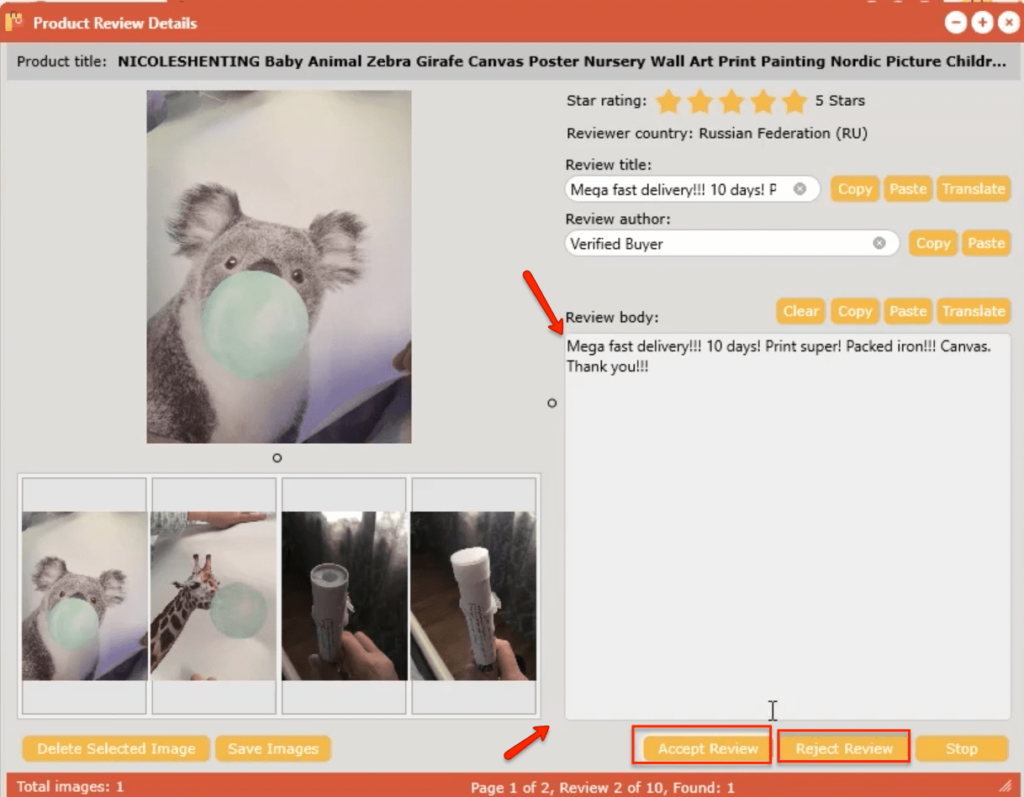Click the large koala preview image
This screenshot has width=1024, height=797.
click(x=279, y=267)
